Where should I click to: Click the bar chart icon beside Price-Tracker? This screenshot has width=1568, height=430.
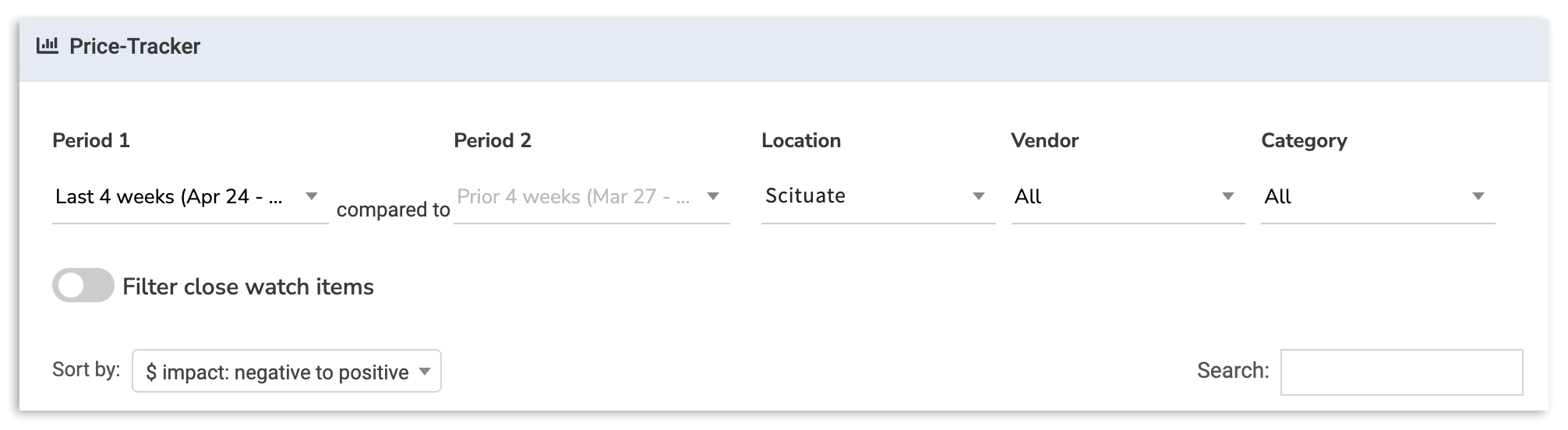48,46
